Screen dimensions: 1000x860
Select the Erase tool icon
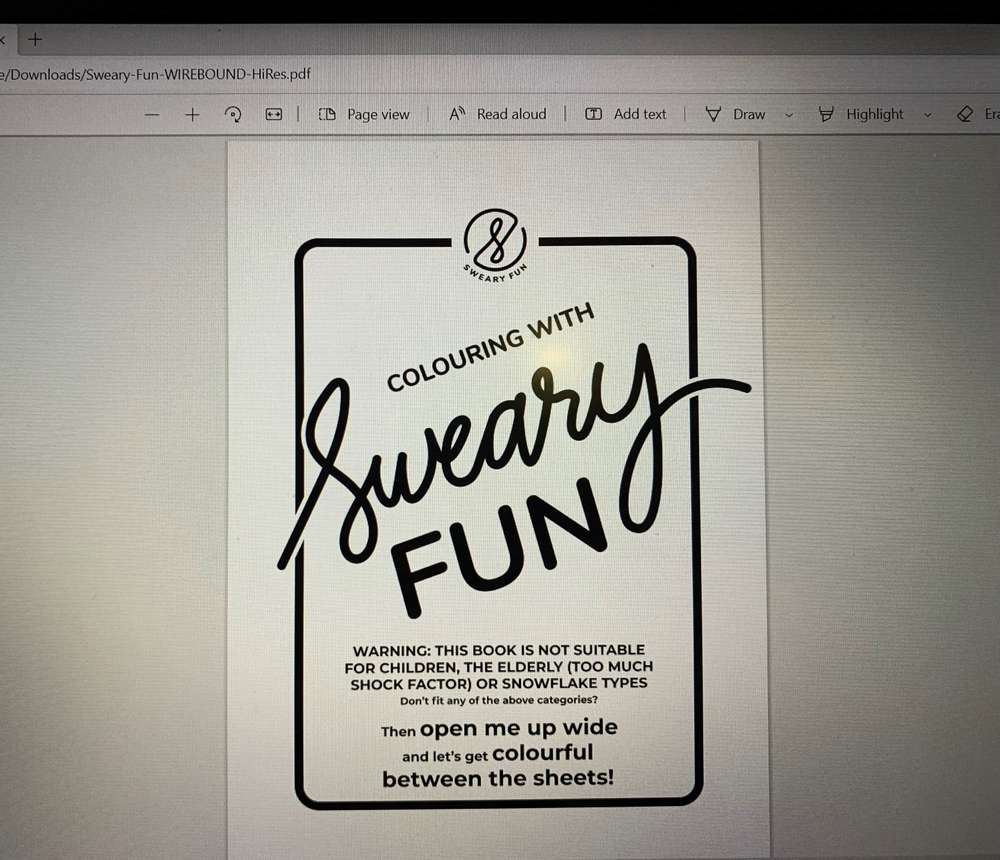click(965, 114)
